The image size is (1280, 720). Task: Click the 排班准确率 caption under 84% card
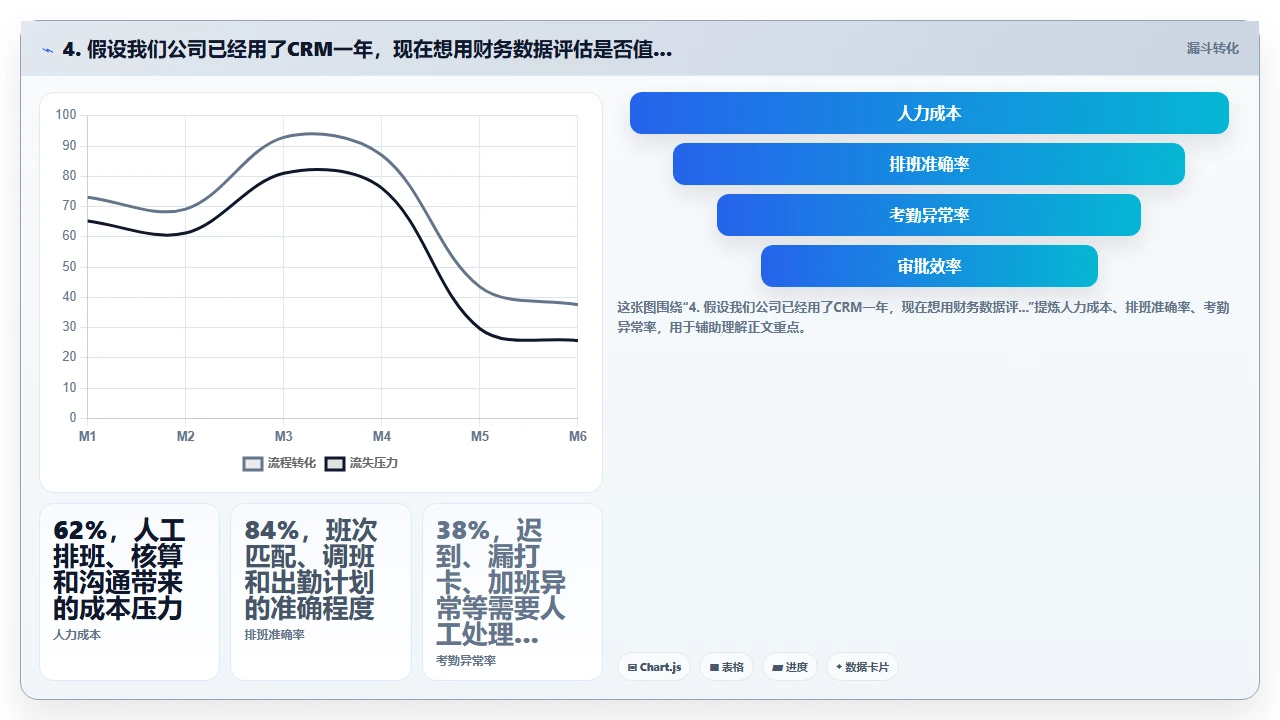pyautogui.click(x=275, y=635)
